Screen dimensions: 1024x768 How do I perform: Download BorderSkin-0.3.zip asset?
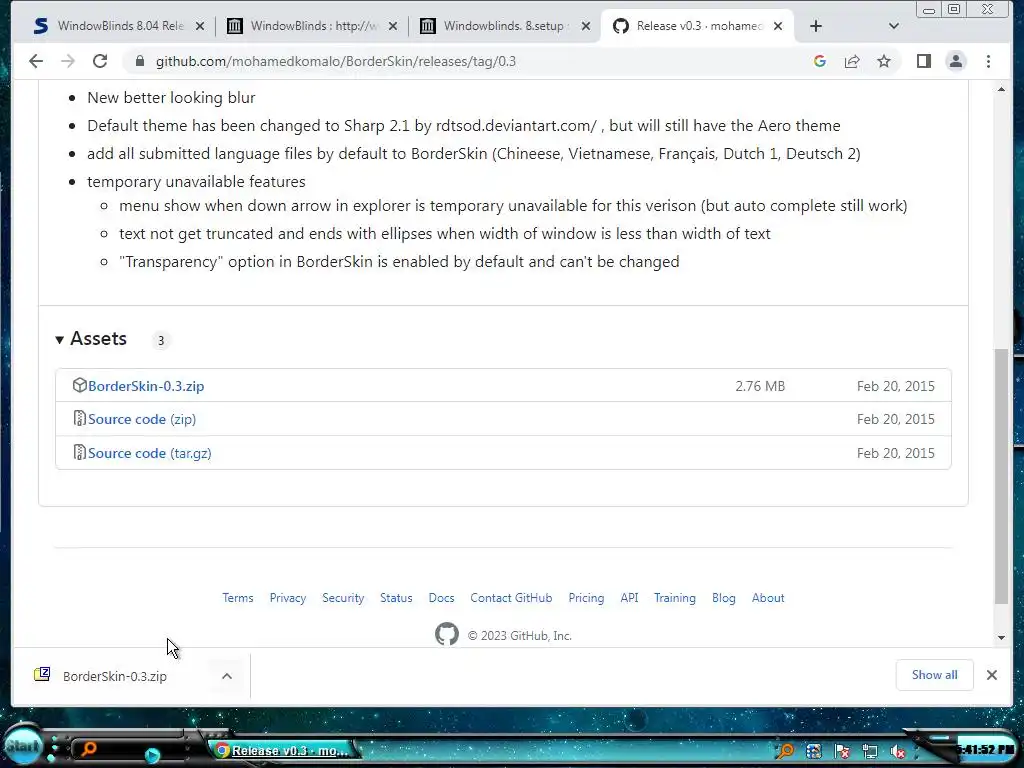(x=146, y=386)
